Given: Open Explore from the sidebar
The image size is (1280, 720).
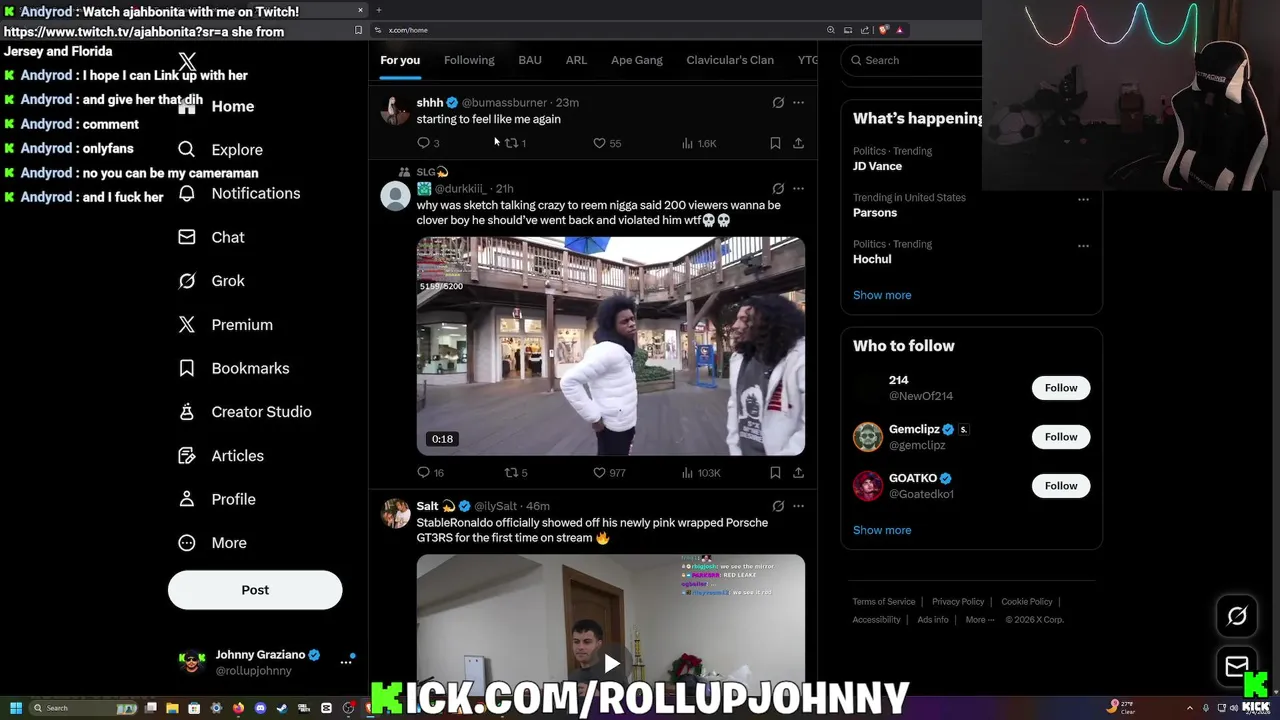Looking at the screenshot, I should (220, 150).
